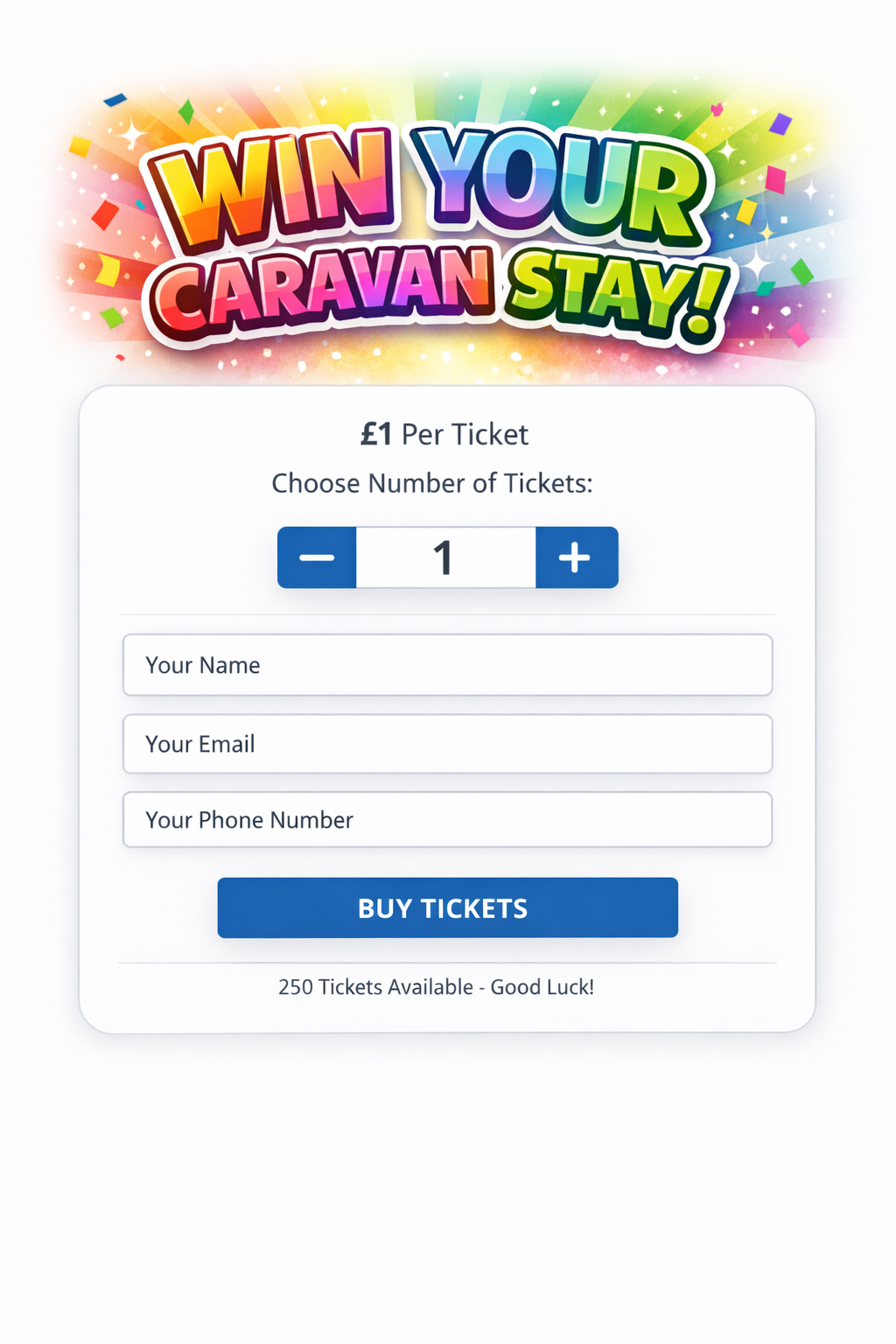Image resolution: width=896 pixels, height=1344 pixels.
Task: Click the 250 Tickets Available notice
Action: coord(436,987)
